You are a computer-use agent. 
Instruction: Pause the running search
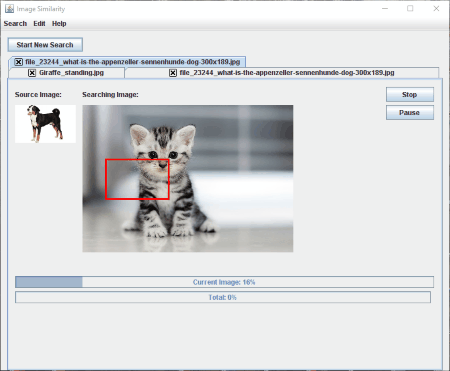(x=410, y=113)
